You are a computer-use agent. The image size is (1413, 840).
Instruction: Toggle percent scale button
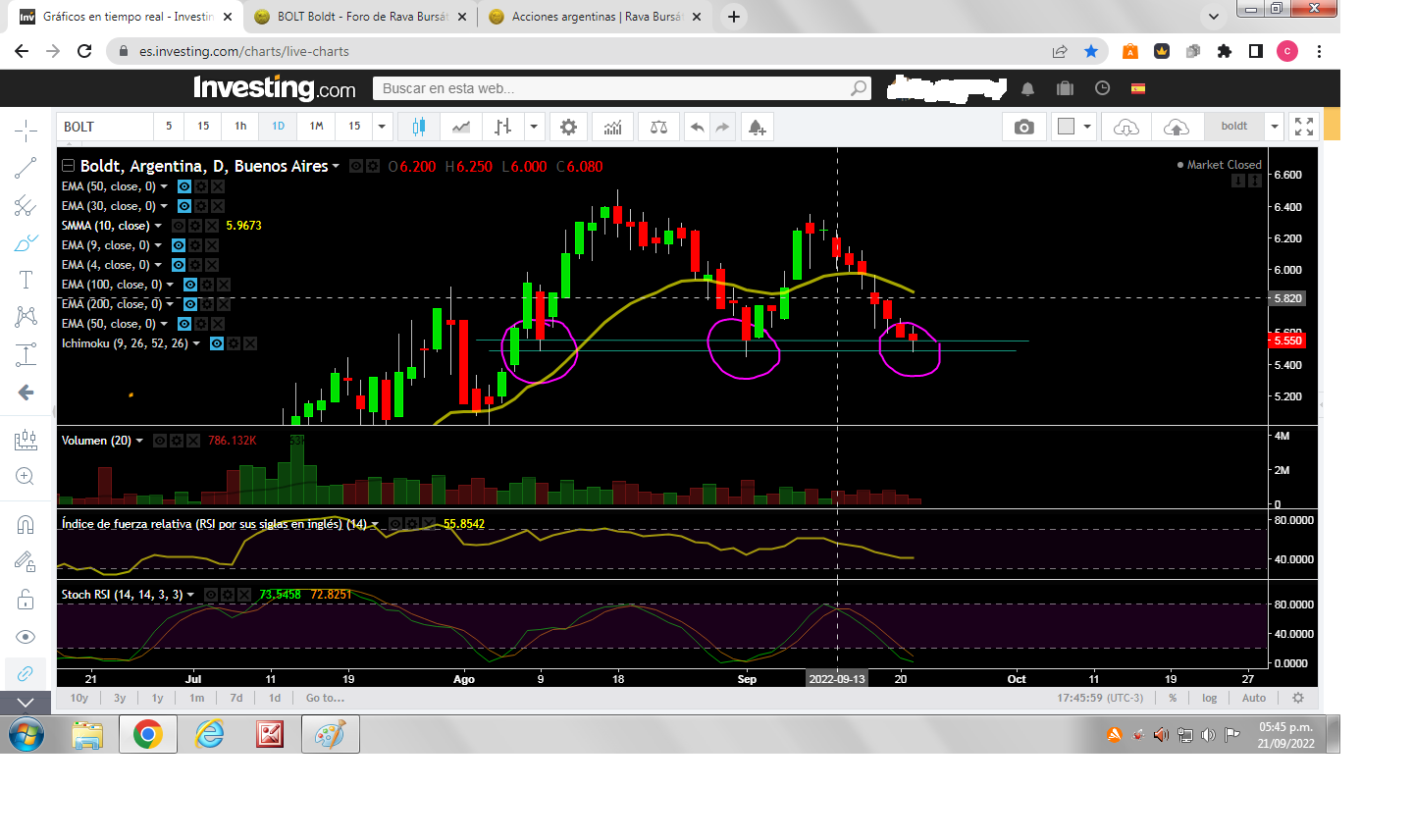click(1173, 698)
